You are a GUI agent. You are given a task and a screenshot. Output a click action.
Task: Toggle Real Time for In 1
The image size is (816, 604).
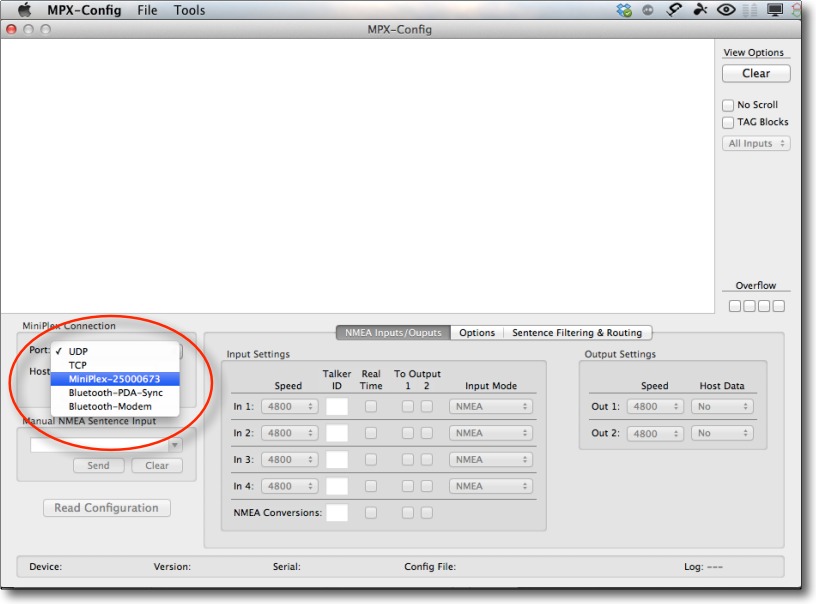pyautogui.click(x=371, y=406)
